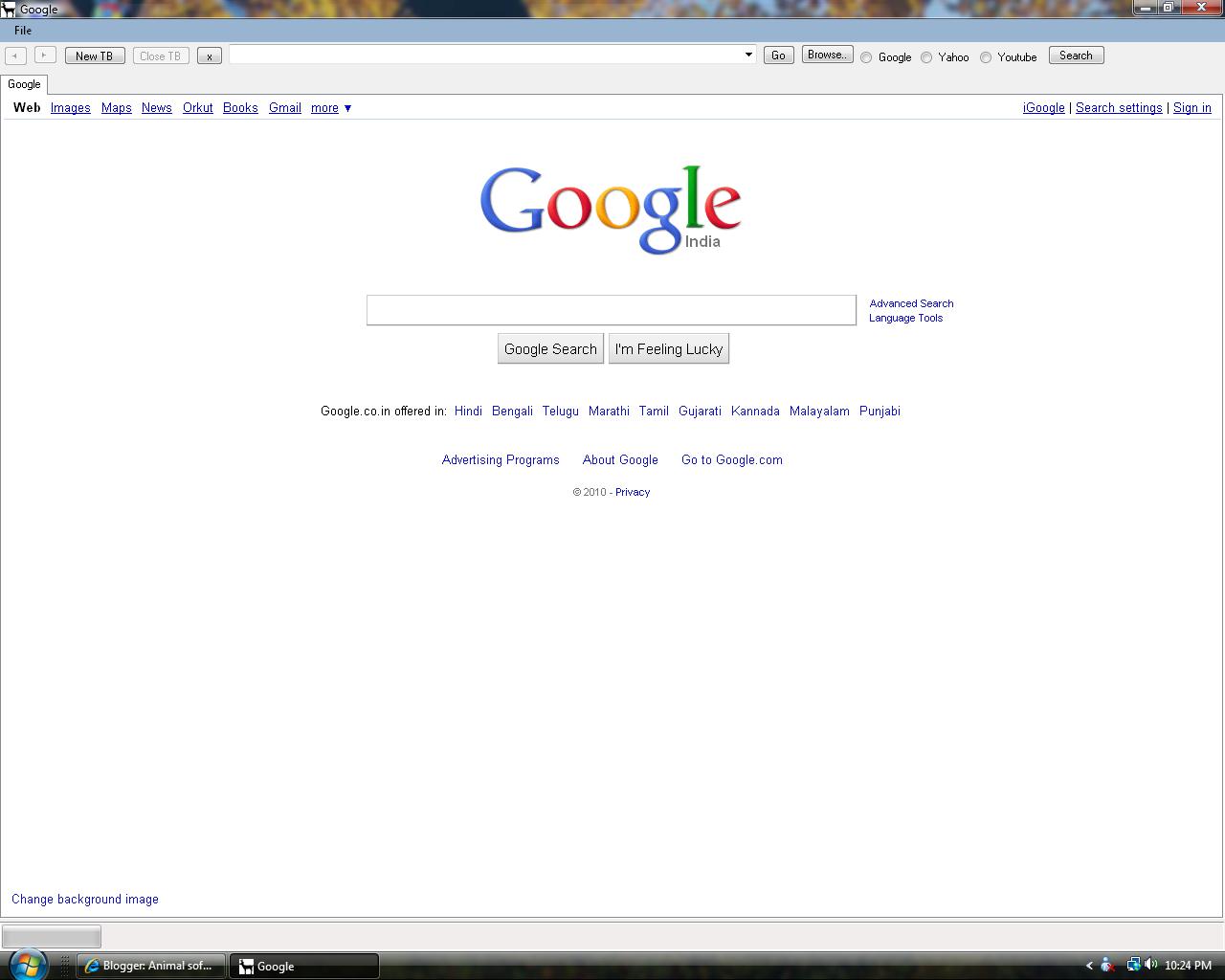The height and width of the screenshot is (980, 1225).
Task: Select the Yahoo search engine radio button
Action: tap(926, 57)
